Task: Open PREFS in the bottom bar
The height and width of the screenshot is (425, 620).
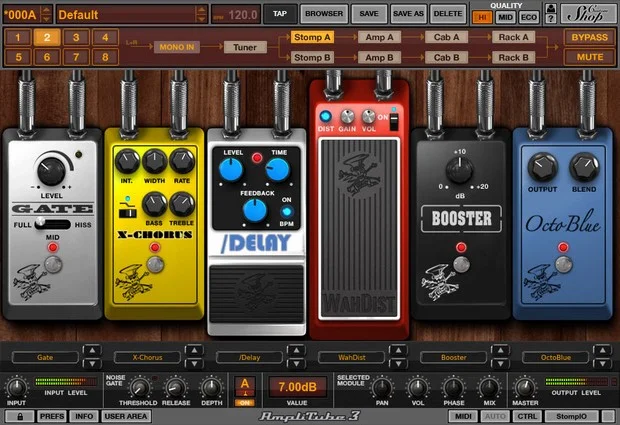Action: (x=52, y=416)
